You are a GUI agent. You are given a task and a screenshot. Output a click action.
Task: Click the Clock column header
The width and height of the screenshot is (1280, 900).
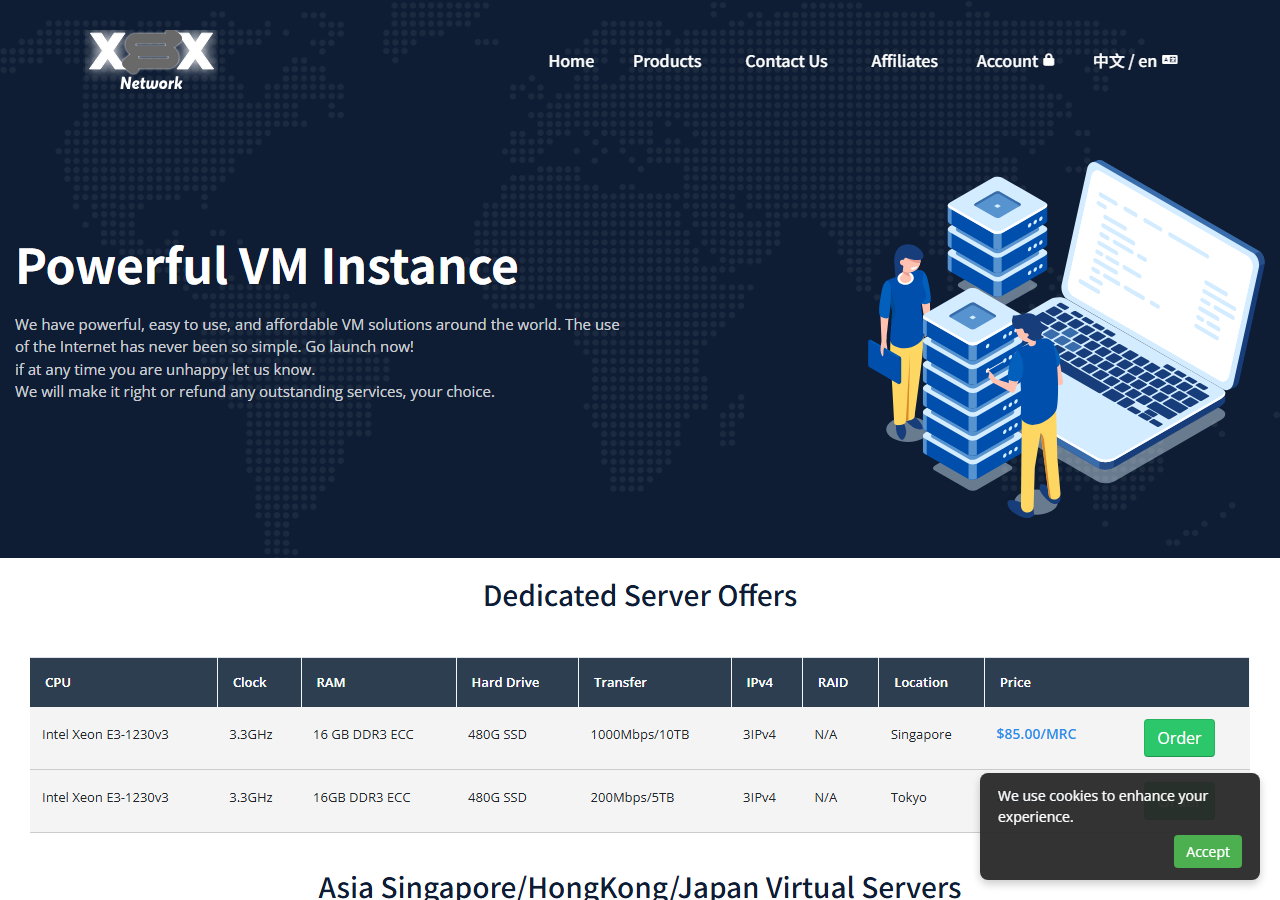259,682
